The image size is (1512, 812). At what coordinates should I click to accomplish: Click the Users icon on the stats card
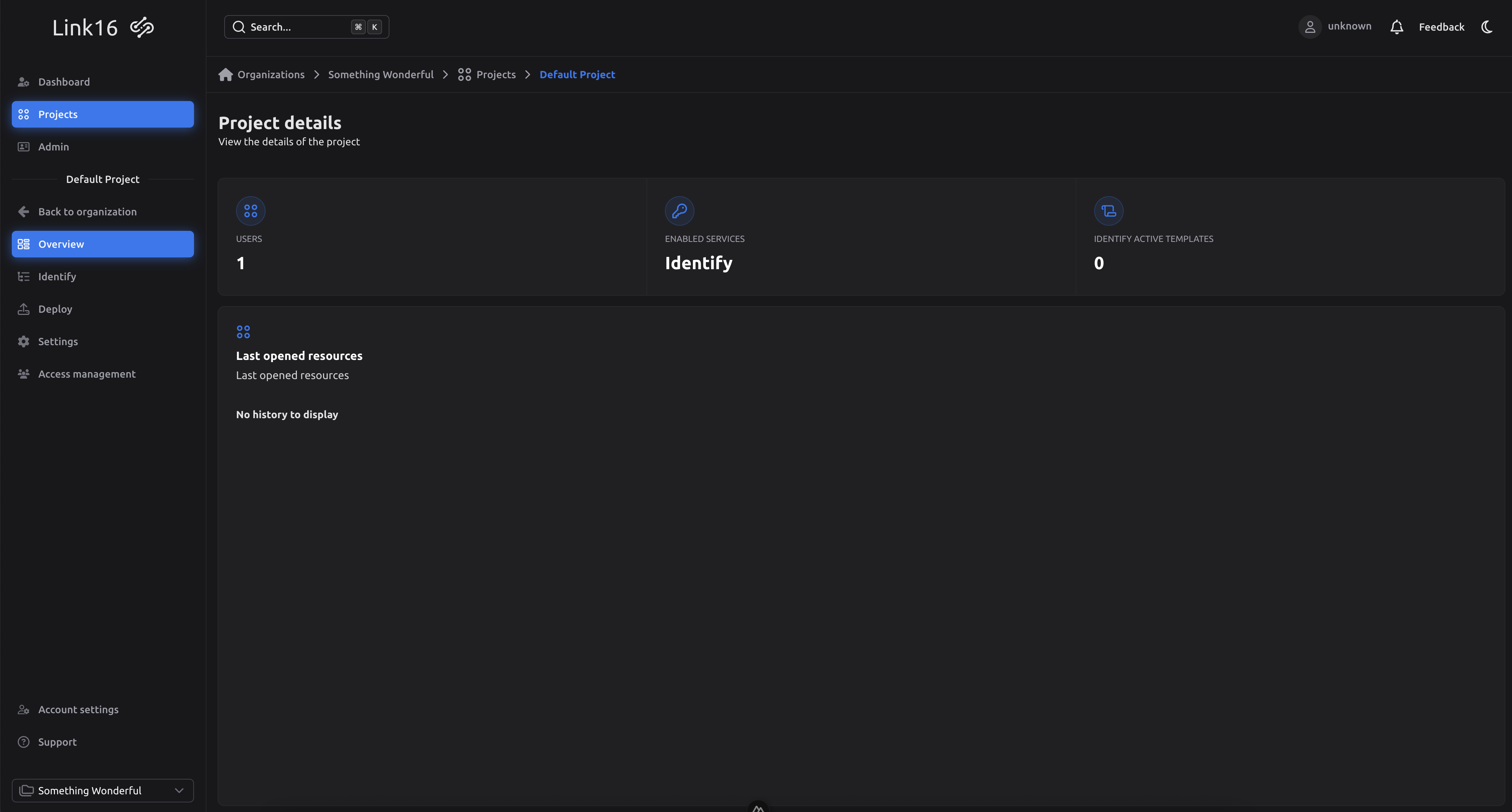[x=250, y=211]
